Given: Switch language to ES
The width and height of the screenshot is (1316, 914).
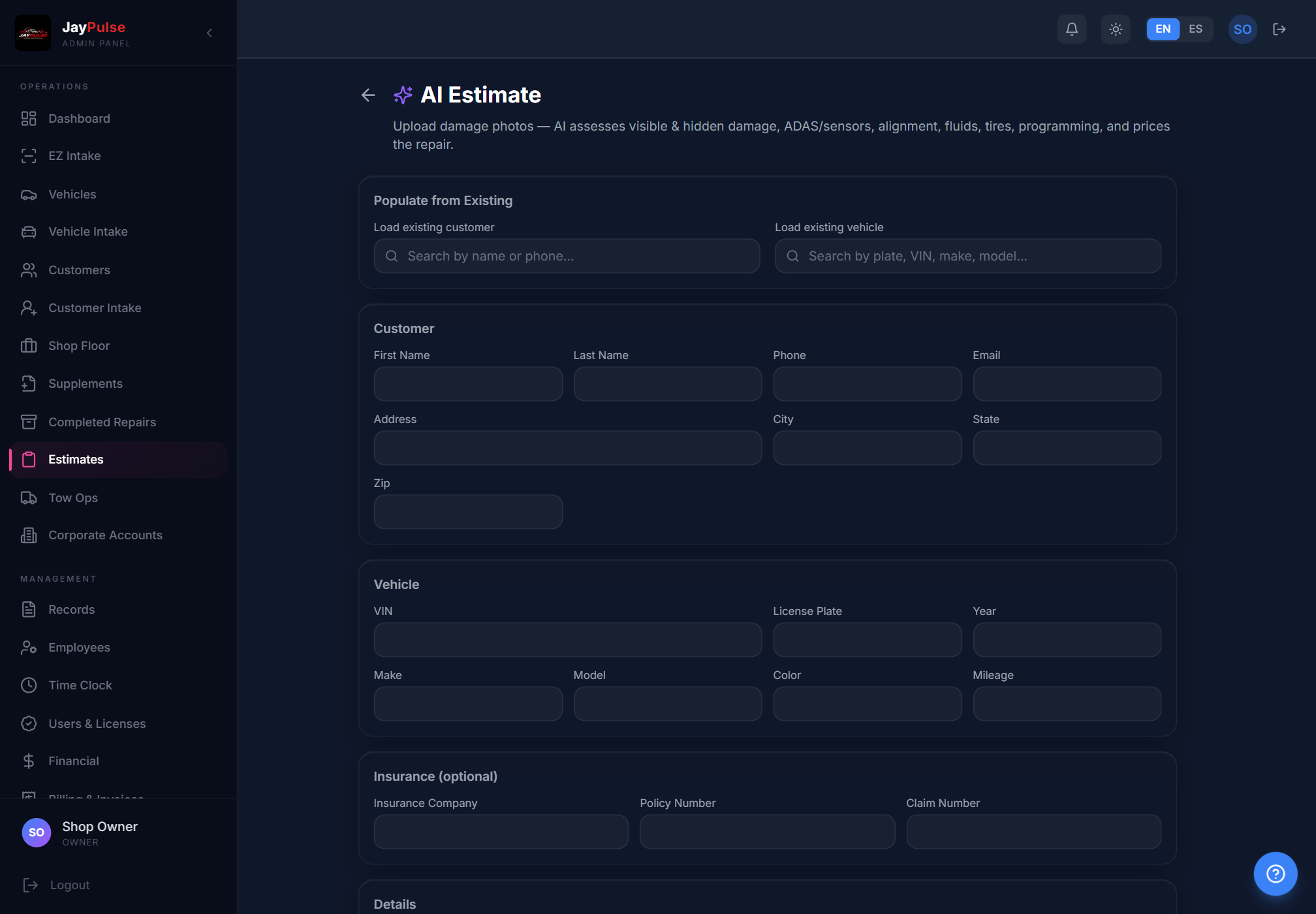Looking at the screenshot, I should click(1195, 29).
